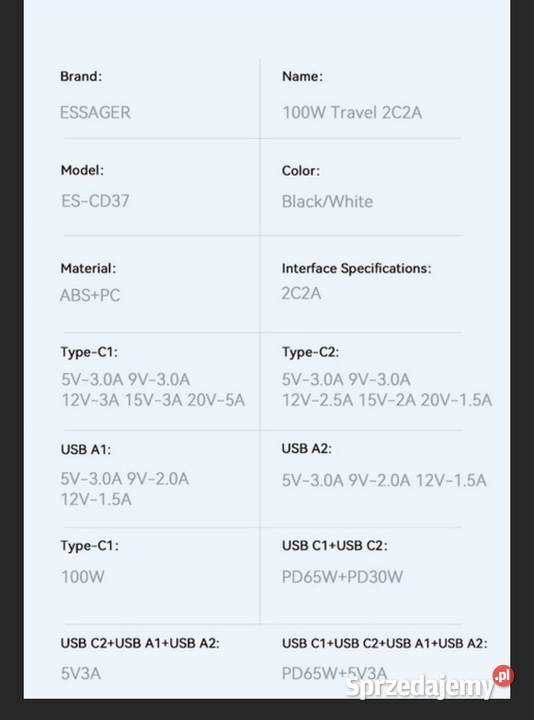Select the ABS+PC material text
The height and width of the screenshot is (720, 534).
point(90,295)
